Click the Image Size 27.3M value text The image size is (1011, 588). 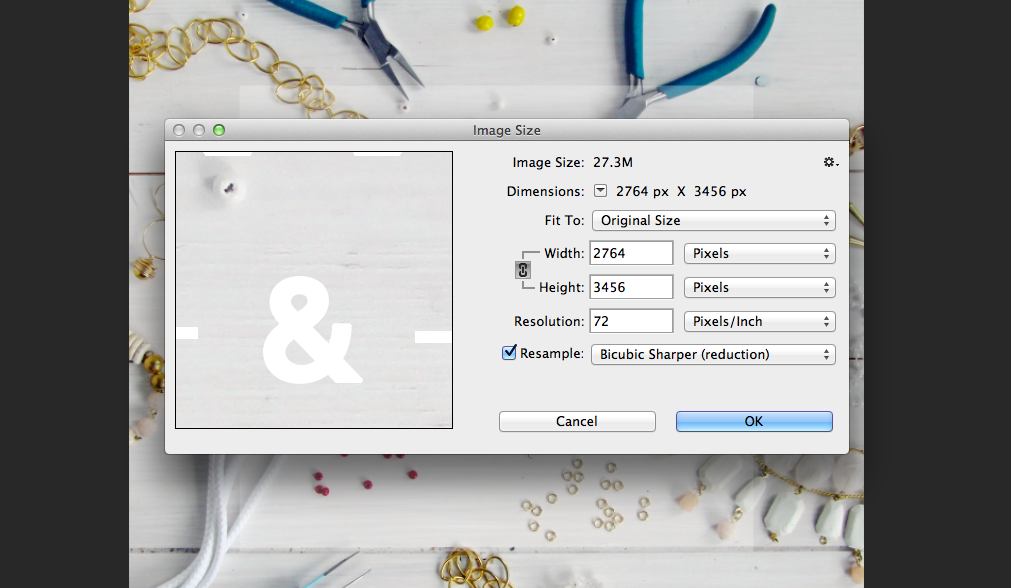click(x=613, y=162)
